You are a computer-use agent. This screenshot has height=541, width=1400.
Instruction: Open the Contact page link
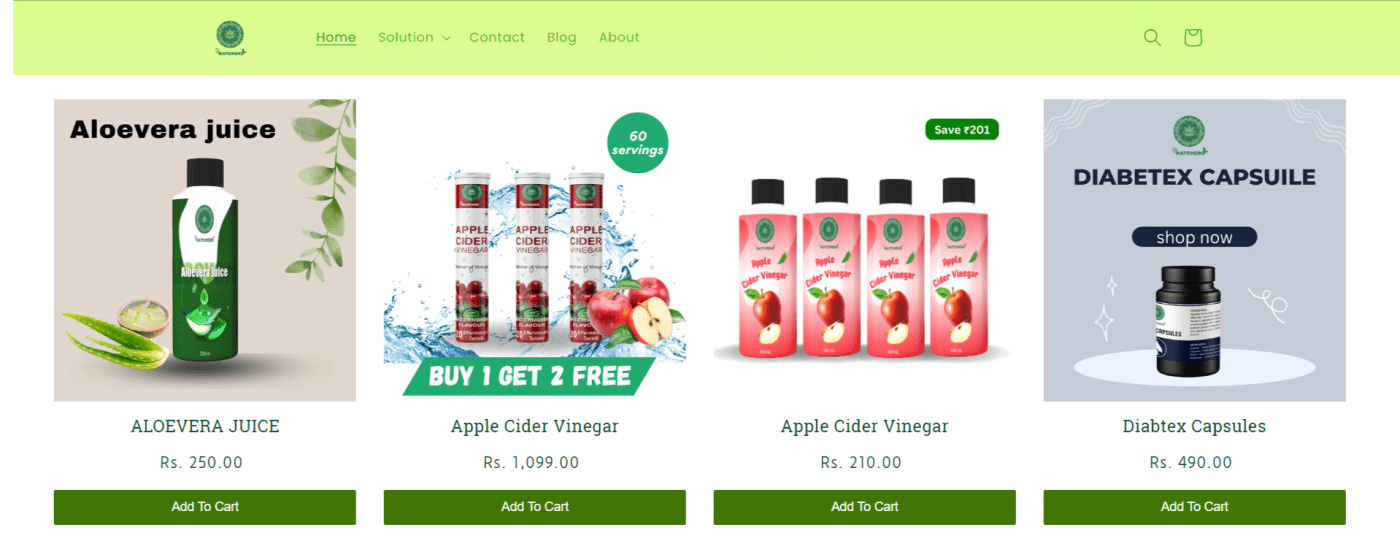click(497, 38)
